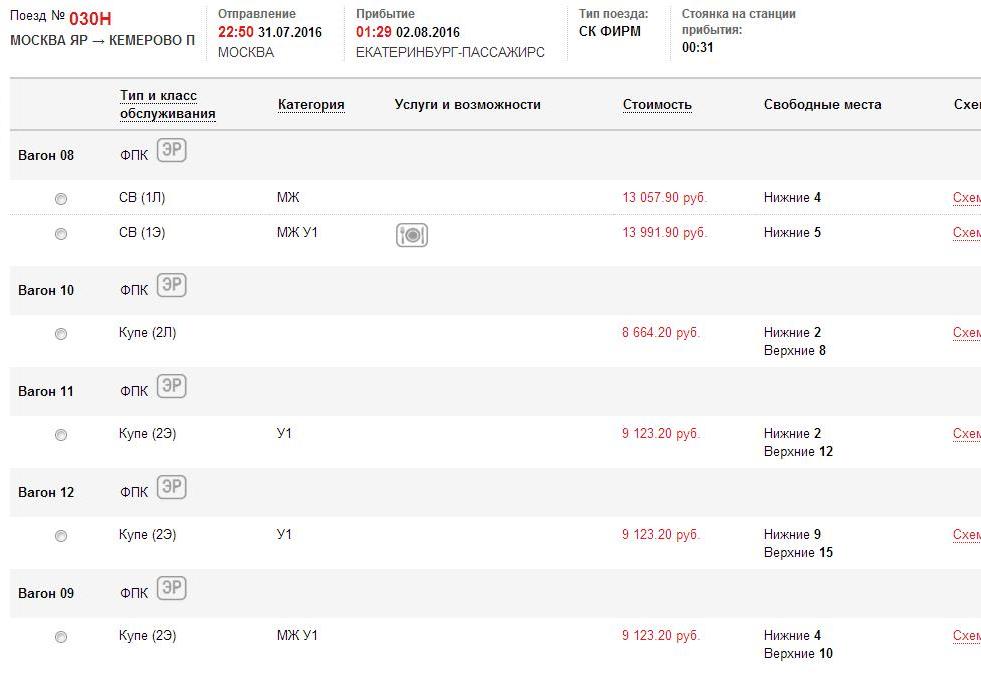Click the ЭР e-registration icon for Вагон 09
The height and width of the screenshot is (691, 981).
click(x=172, y=588)
